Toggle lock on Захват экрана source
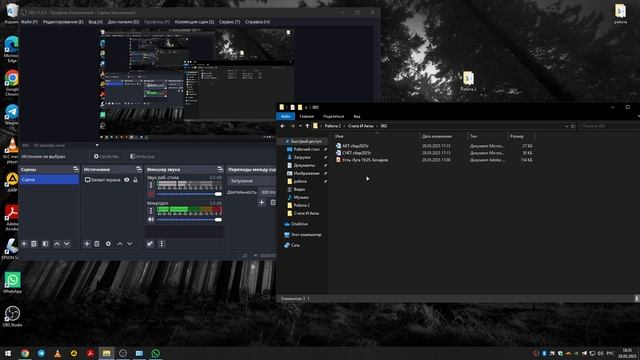The image size is (640, 360). [135, 180]
